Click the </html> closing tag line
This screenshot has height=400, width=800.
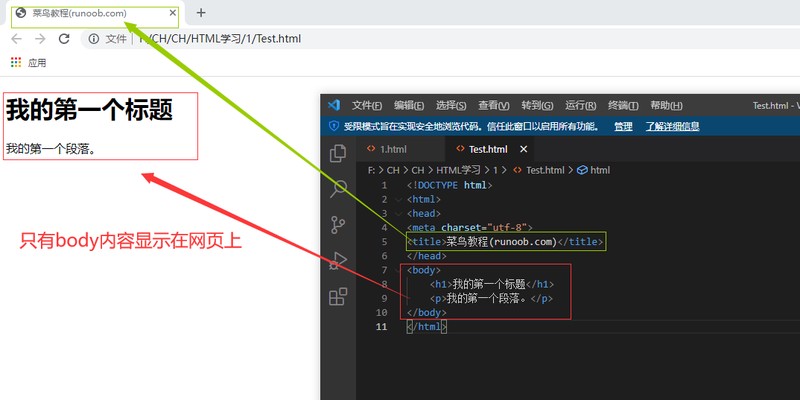427,327
